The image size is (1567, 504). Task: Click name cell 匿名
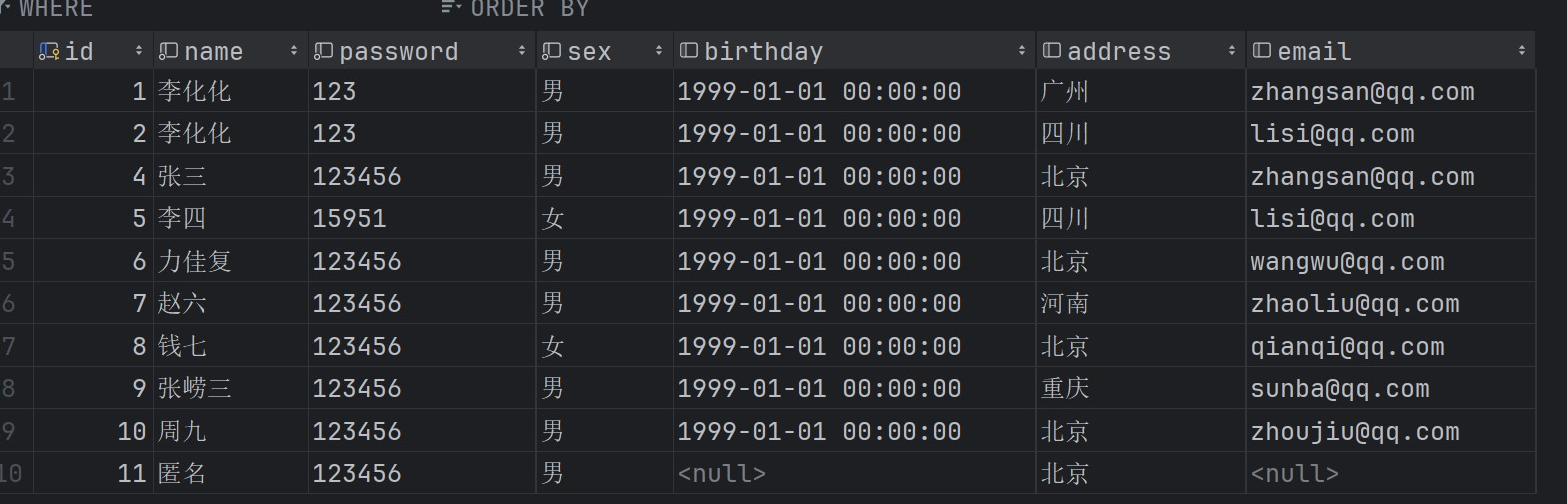point(230,473)
